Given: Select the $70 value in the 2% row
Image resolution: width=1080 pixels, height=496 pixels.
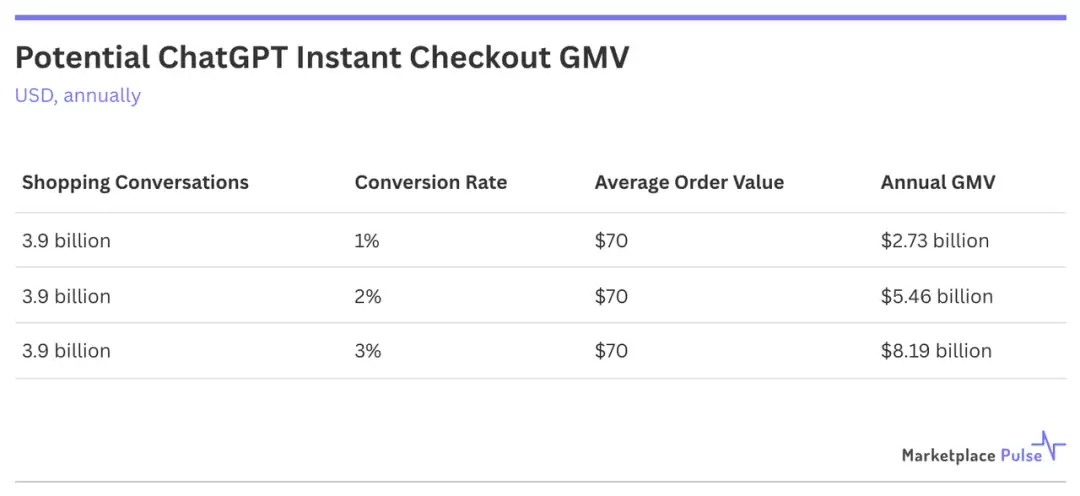Looking at the screenshot, I should pos(611,296).
